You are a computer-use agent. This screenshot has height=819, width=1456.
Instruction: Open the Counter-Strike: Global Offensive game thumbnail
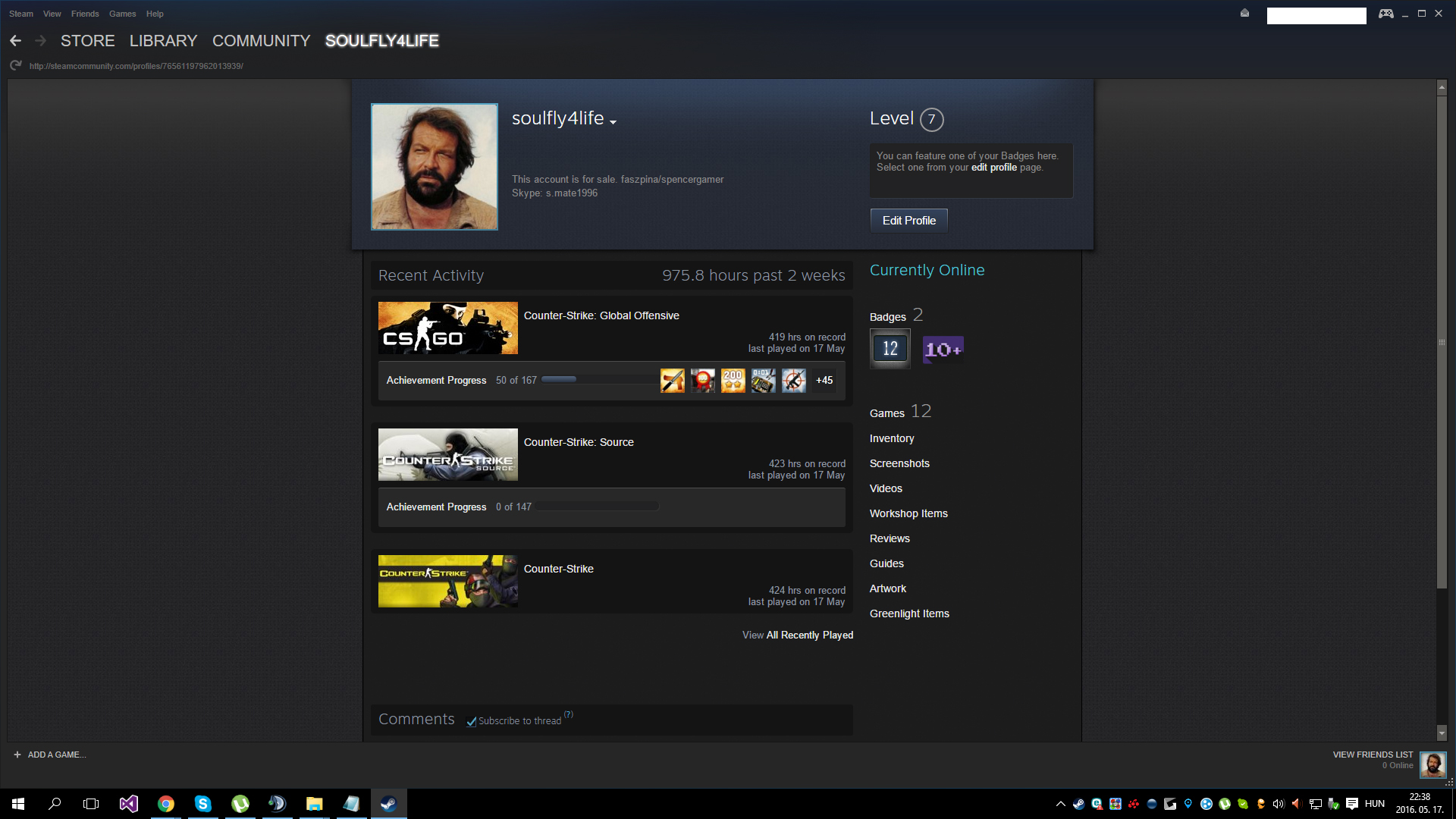(448, 328)
